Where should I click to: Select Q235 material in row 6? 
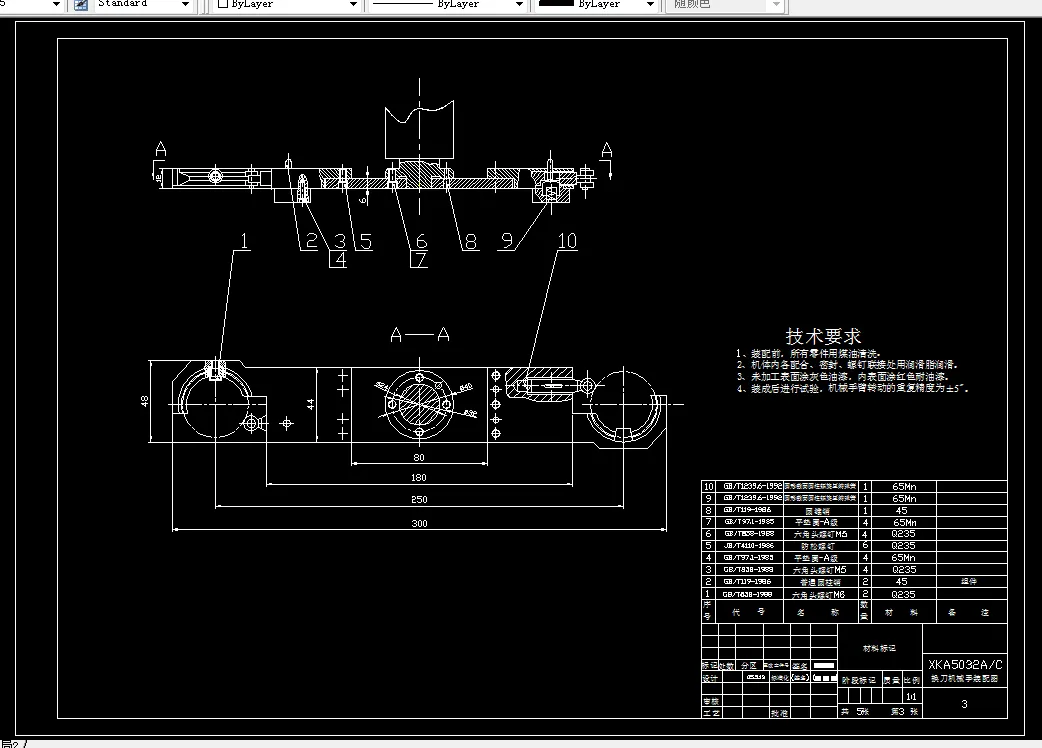(x=903, y=533)
